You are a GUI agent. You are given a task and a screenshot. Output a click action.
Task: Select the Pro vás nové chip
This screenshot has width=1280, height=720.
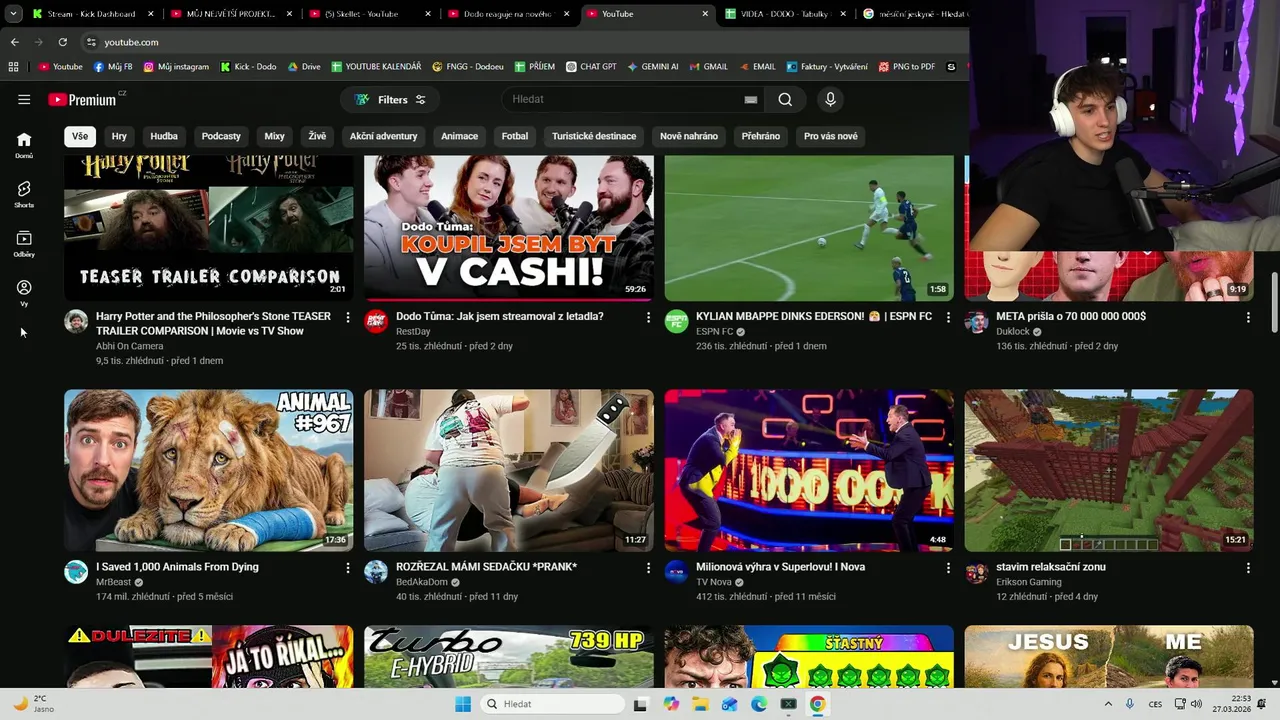[x=831, y=136]
